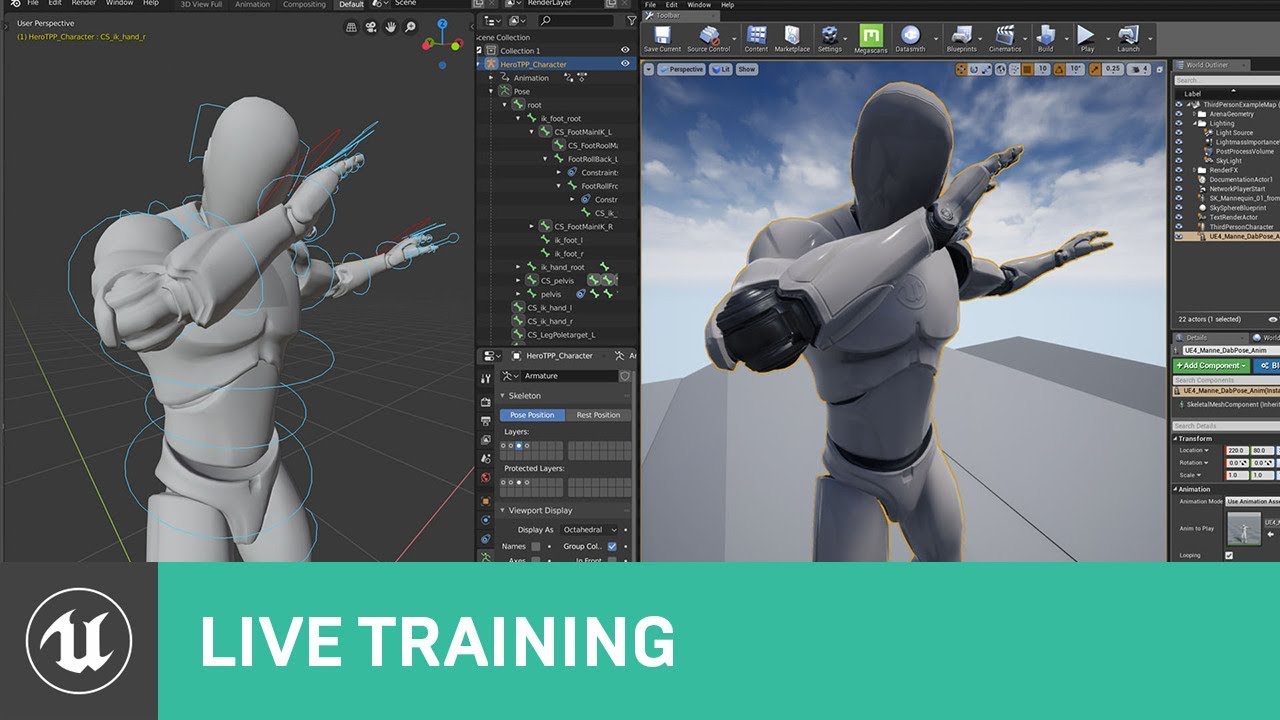
Task: Open the Display As Octahedral dropdown
Action: coord(588,529)
